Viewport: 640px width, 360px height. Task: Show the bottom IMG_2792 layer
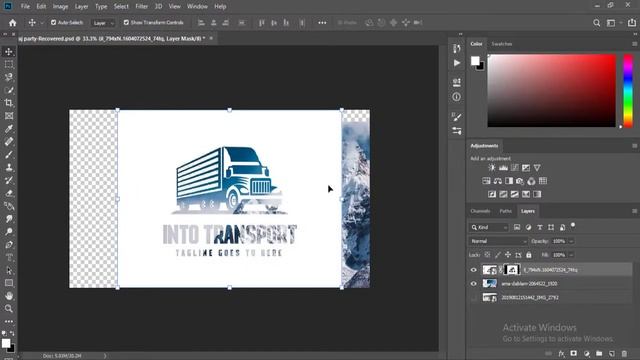click(x=473, y=298)
